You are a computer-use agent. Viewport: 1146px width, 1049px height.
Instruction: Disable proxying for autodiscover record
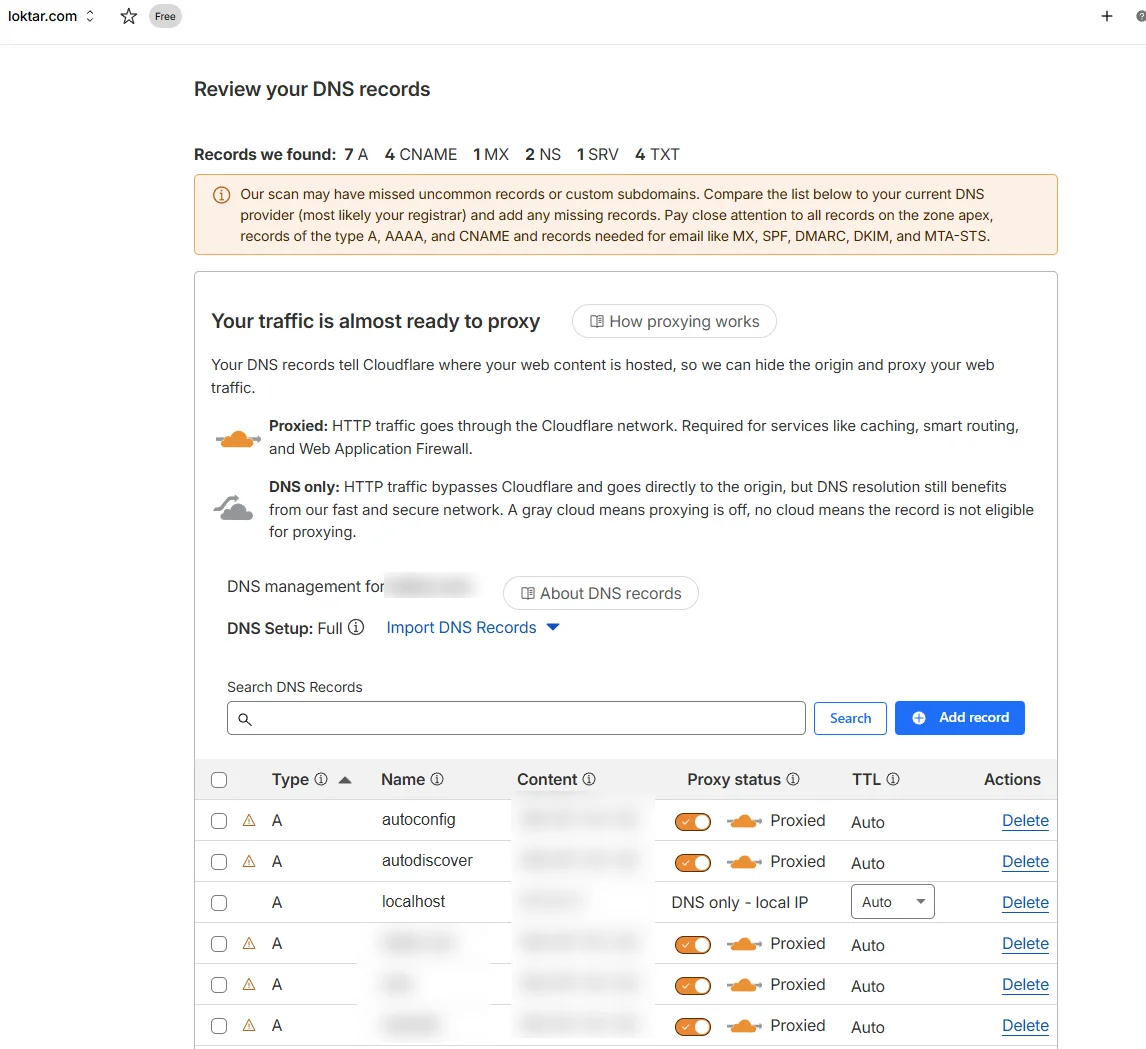(693, 863)
